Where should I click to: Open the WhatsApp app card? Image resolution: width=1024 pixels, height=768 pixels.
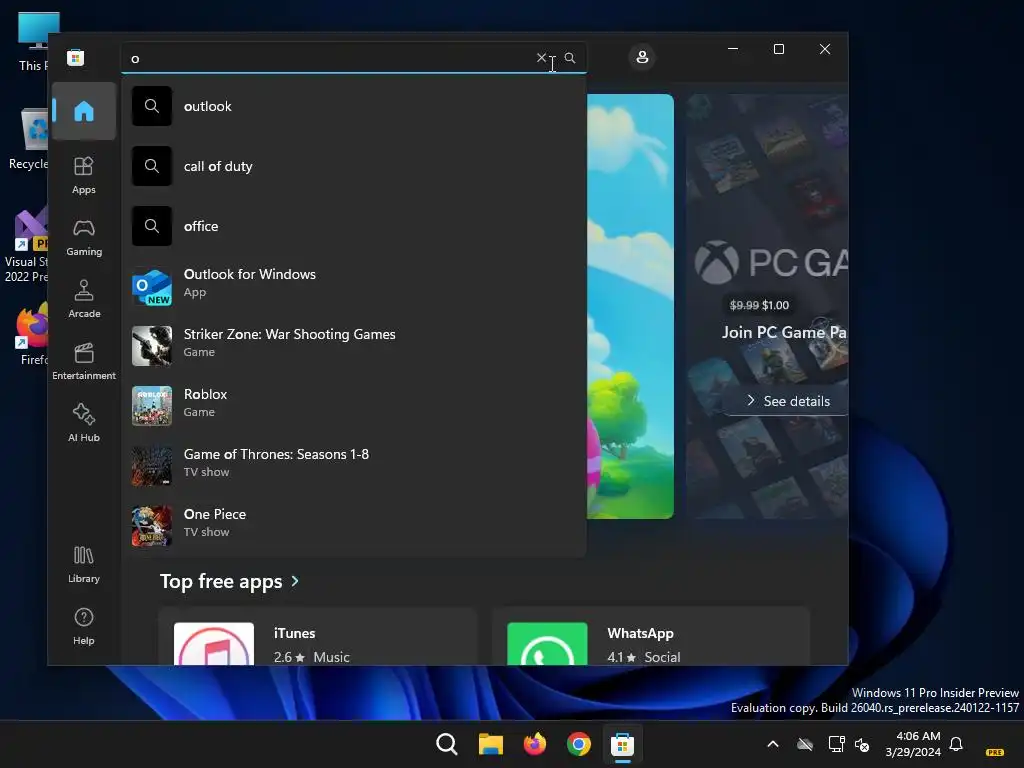click(651, 637)
